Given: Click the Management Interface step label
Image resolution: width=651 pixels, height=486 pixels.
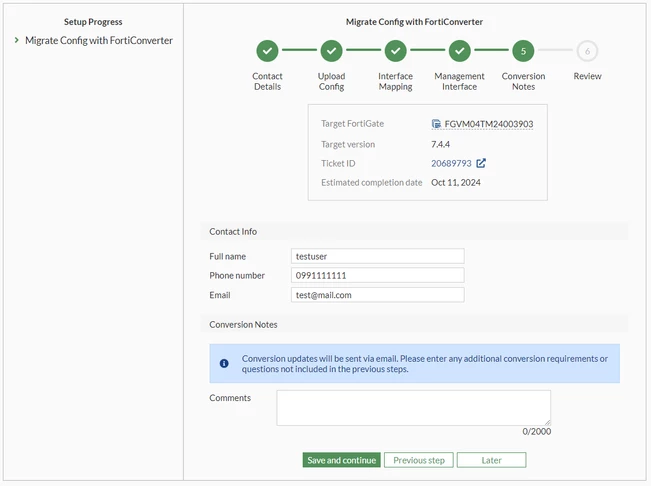Looking at the screenshot, I should pos(460,81).
